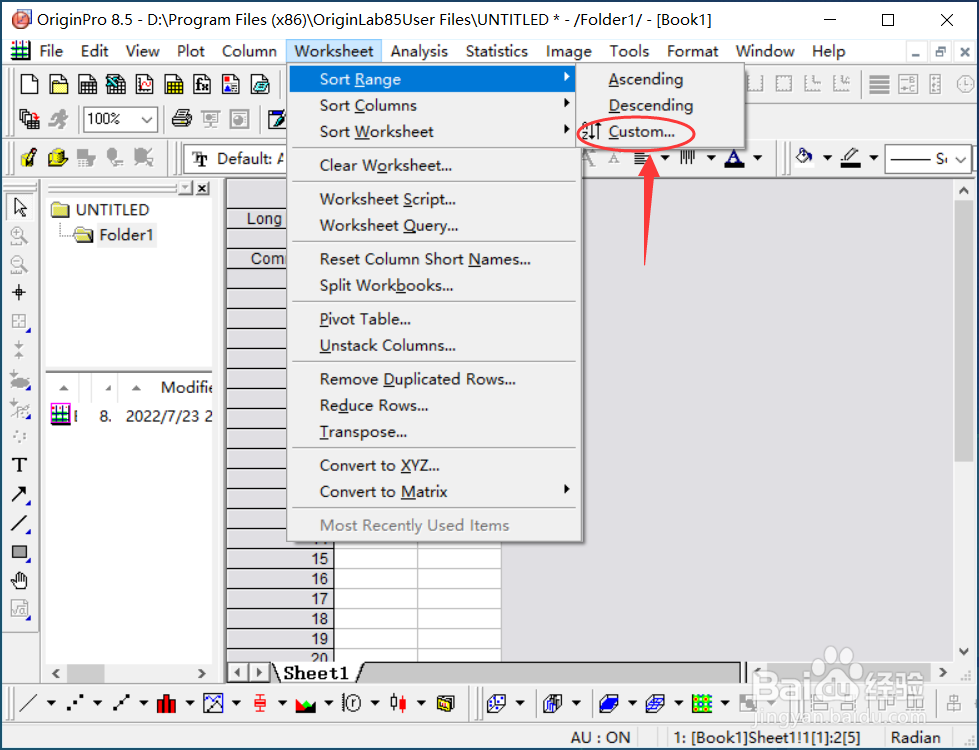Select the Line tool
Screen dimensions: 979x750
[x=19, y=523]
